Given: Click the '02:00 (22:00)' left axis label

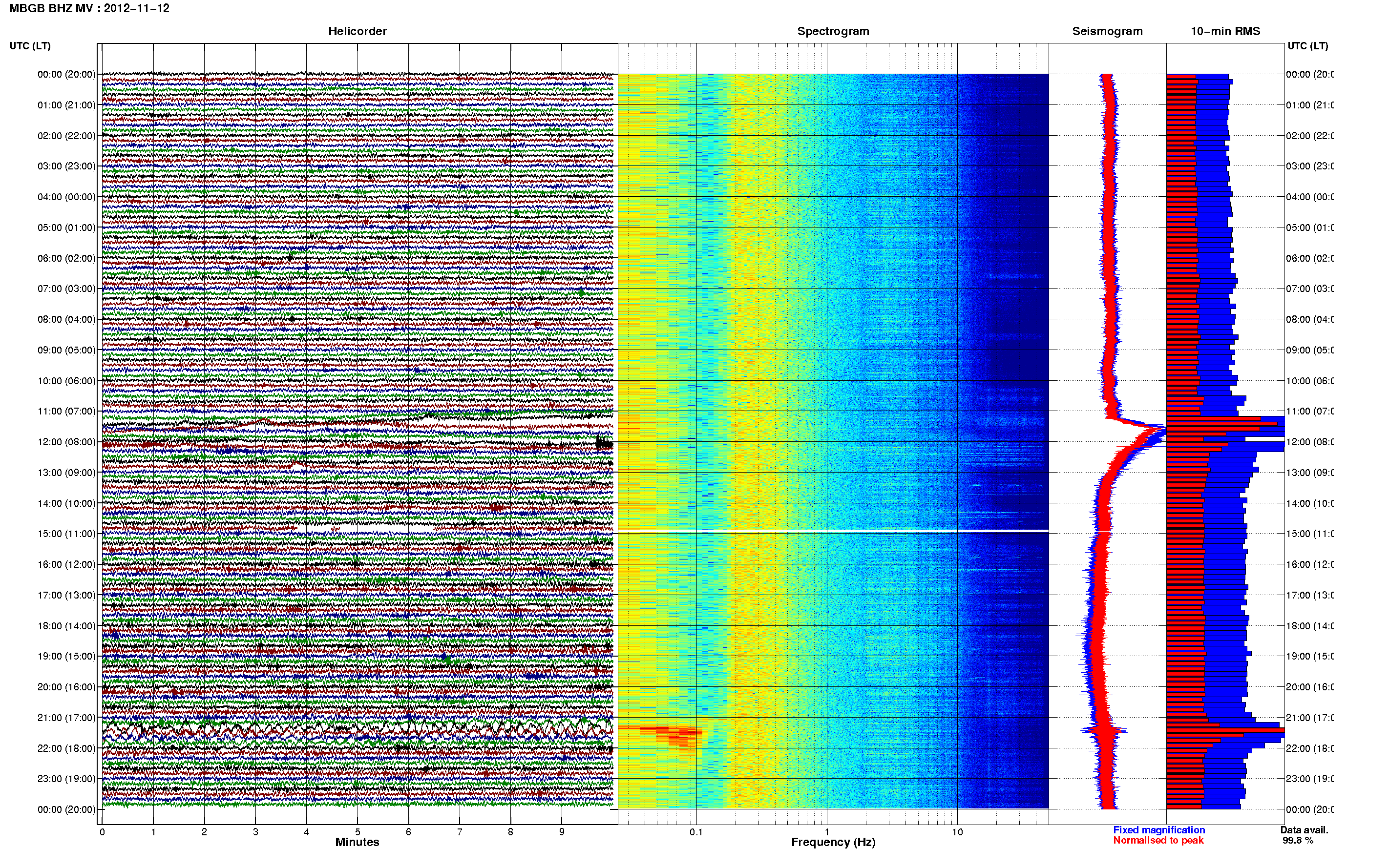Looking at the screenshot, I should (x=66, y=136).
